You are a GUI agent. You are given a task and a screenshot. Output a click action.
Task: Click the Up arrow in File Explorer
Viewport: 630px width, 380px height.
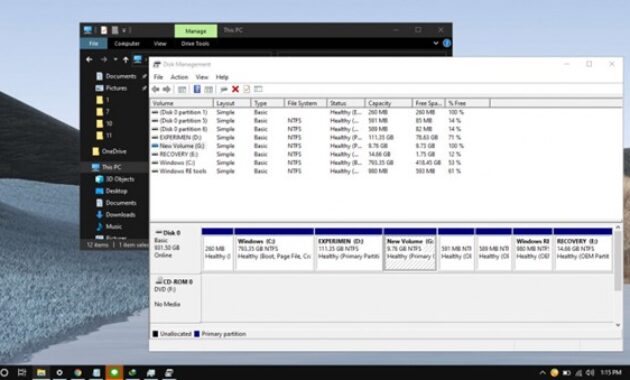(x=126, y=59)
